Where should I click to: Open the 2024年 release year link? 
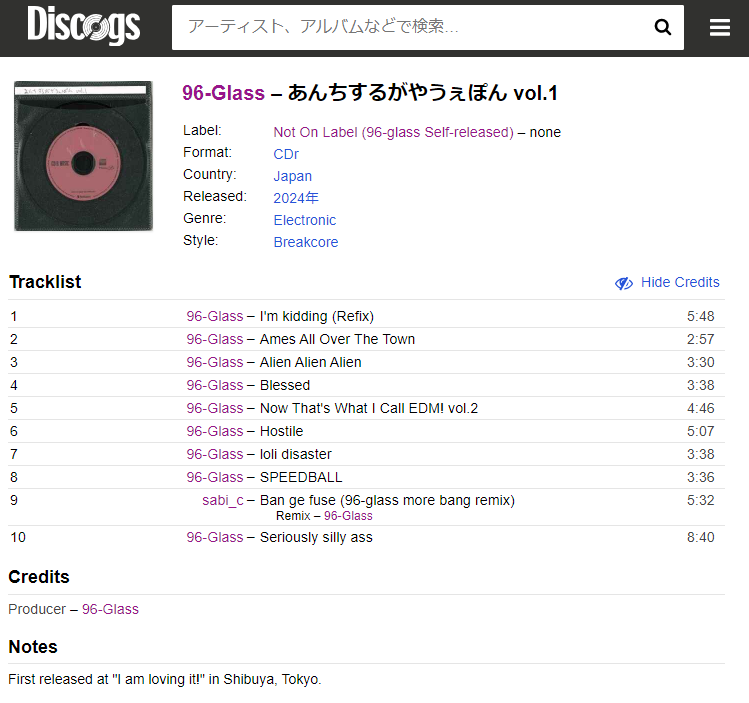click(296, 198)
